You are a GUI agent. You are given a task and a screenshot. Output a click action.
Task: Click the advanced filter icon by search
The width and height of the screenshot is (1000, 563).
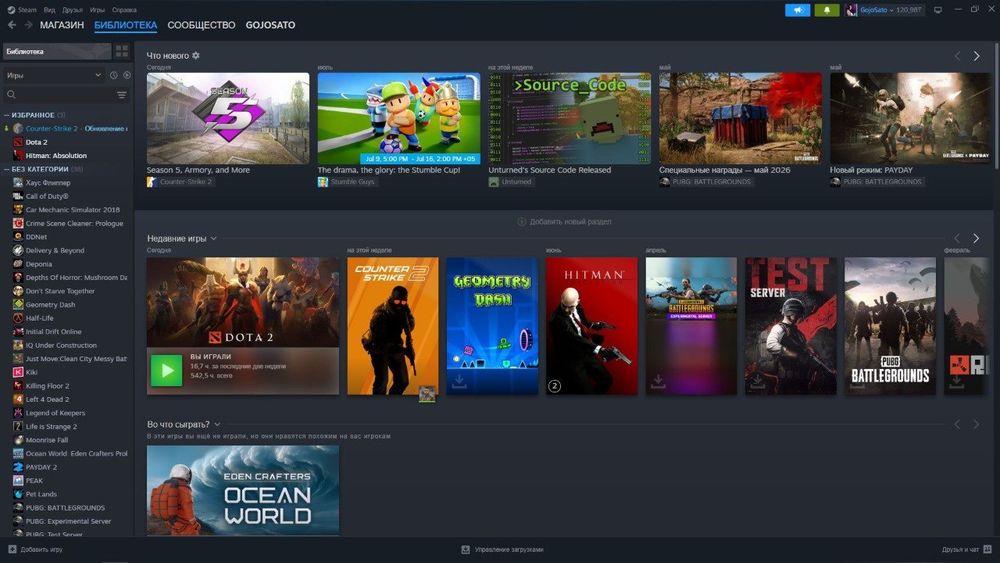click(122, 95)
